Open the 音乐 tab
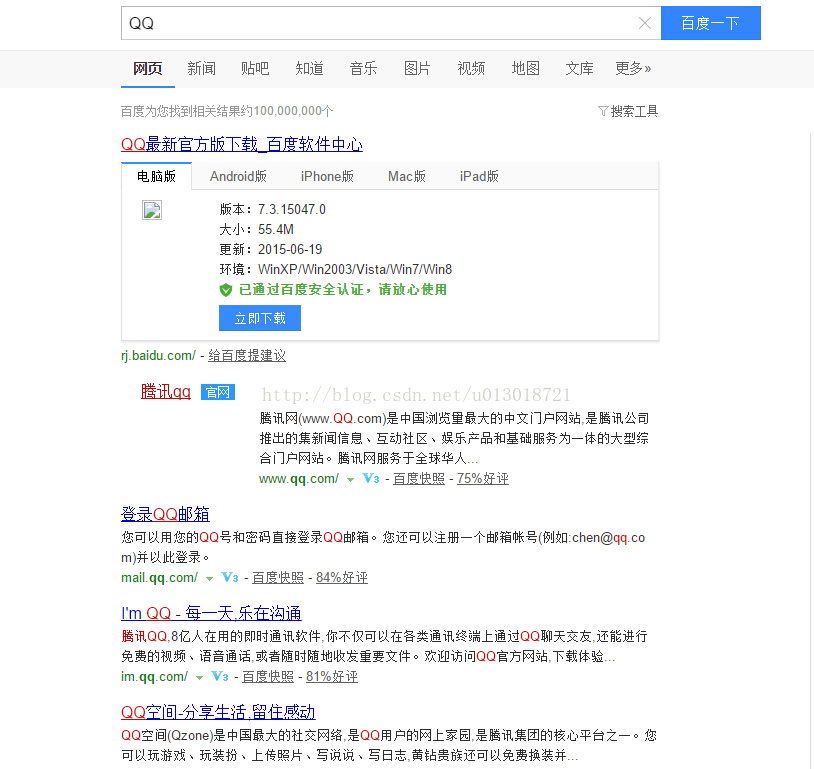This screenshot has width=814, height=769. (x=363, y=69)
